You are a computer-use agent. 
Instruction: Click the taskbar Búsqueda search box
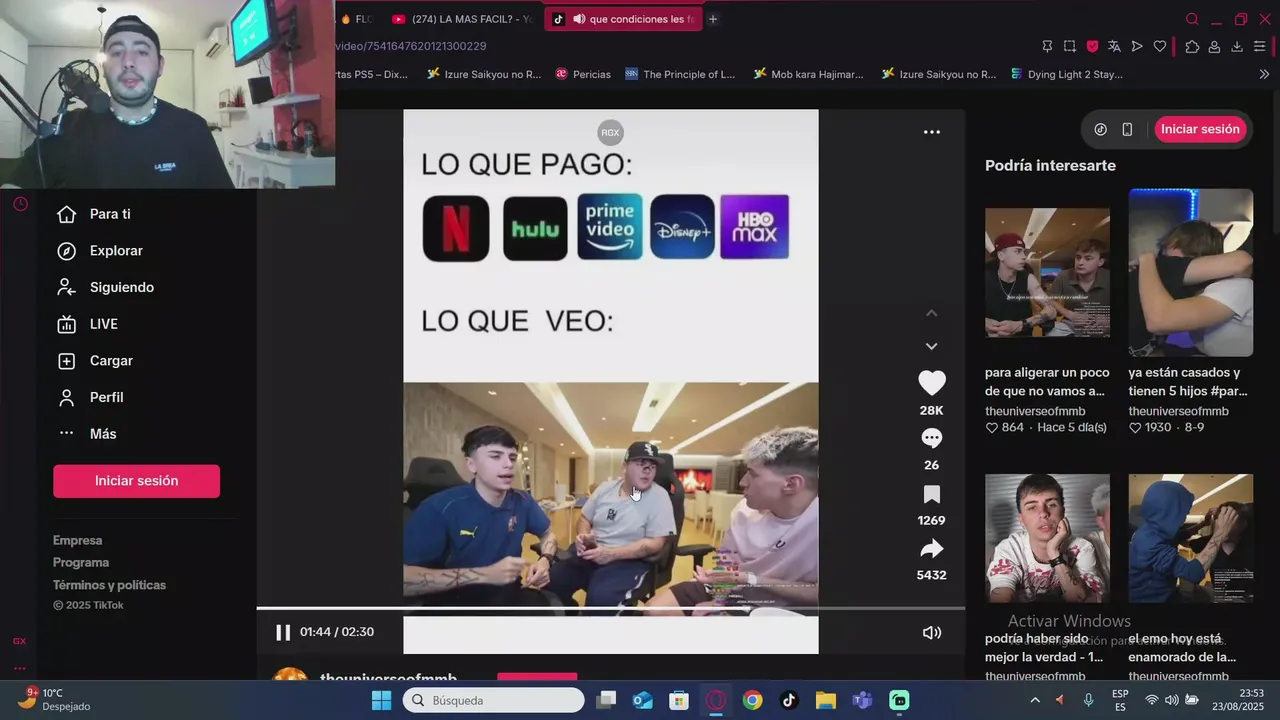(x=492, y=700)
